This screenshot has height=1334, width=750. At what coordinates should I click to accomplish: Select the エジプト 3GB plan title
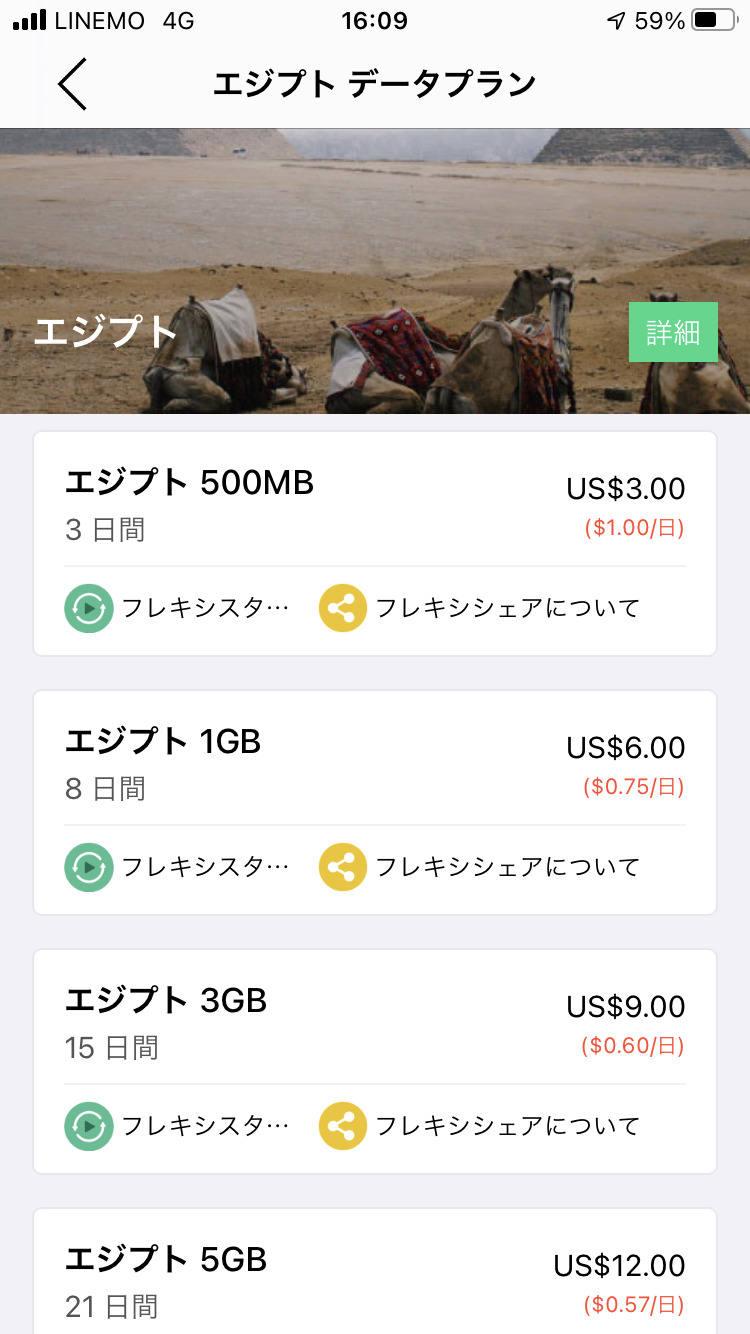pos(166,1001)
